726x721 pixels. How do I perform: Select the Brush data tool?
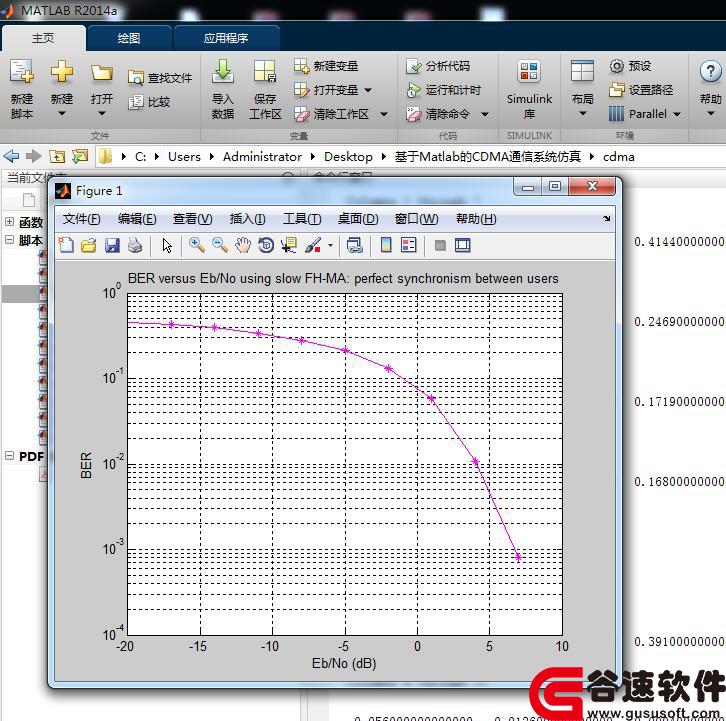point(313,245)
